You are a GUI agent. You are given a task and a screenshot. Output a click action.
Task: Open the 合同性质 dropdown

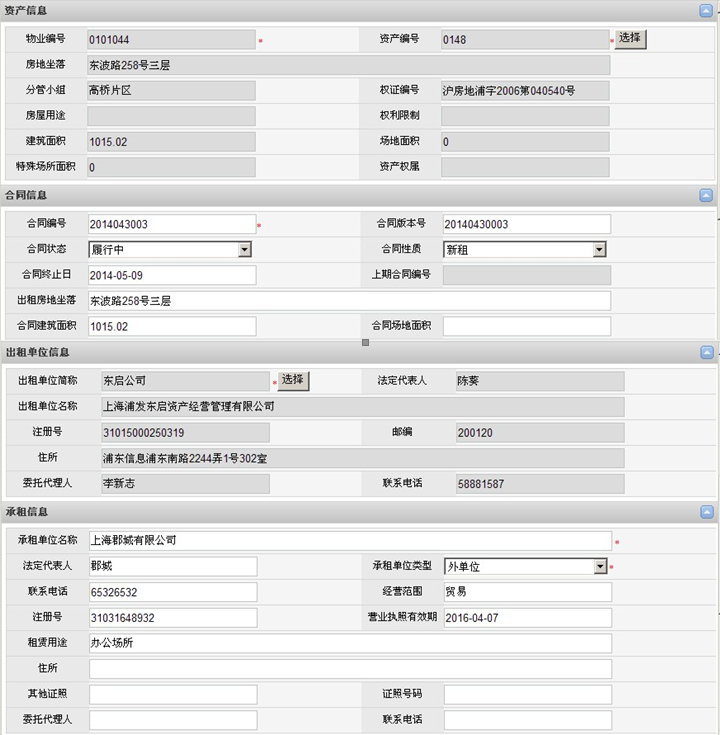(600, 250)
